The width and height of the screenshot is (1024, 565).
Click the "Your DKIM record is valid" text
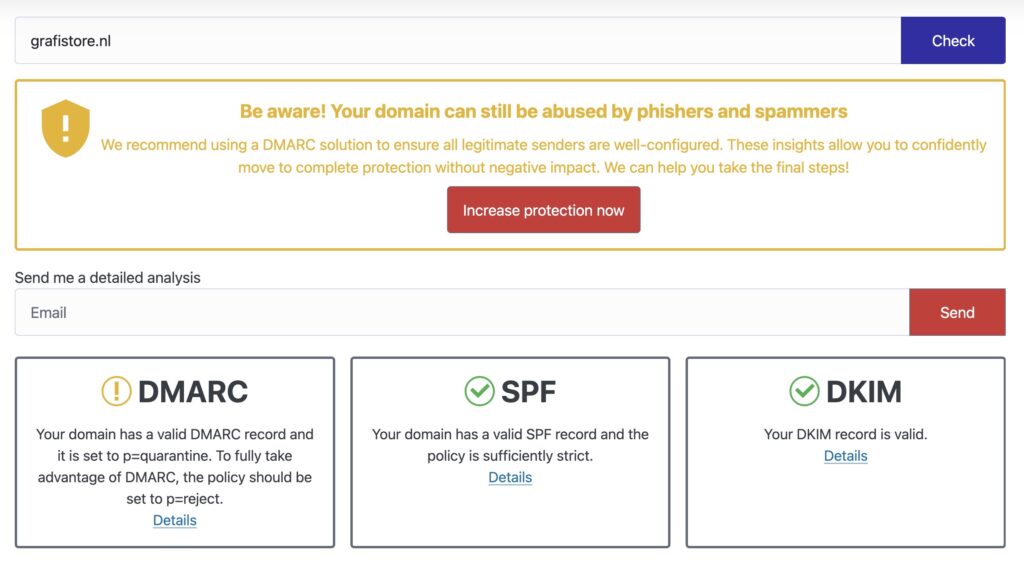pos(845,434)
